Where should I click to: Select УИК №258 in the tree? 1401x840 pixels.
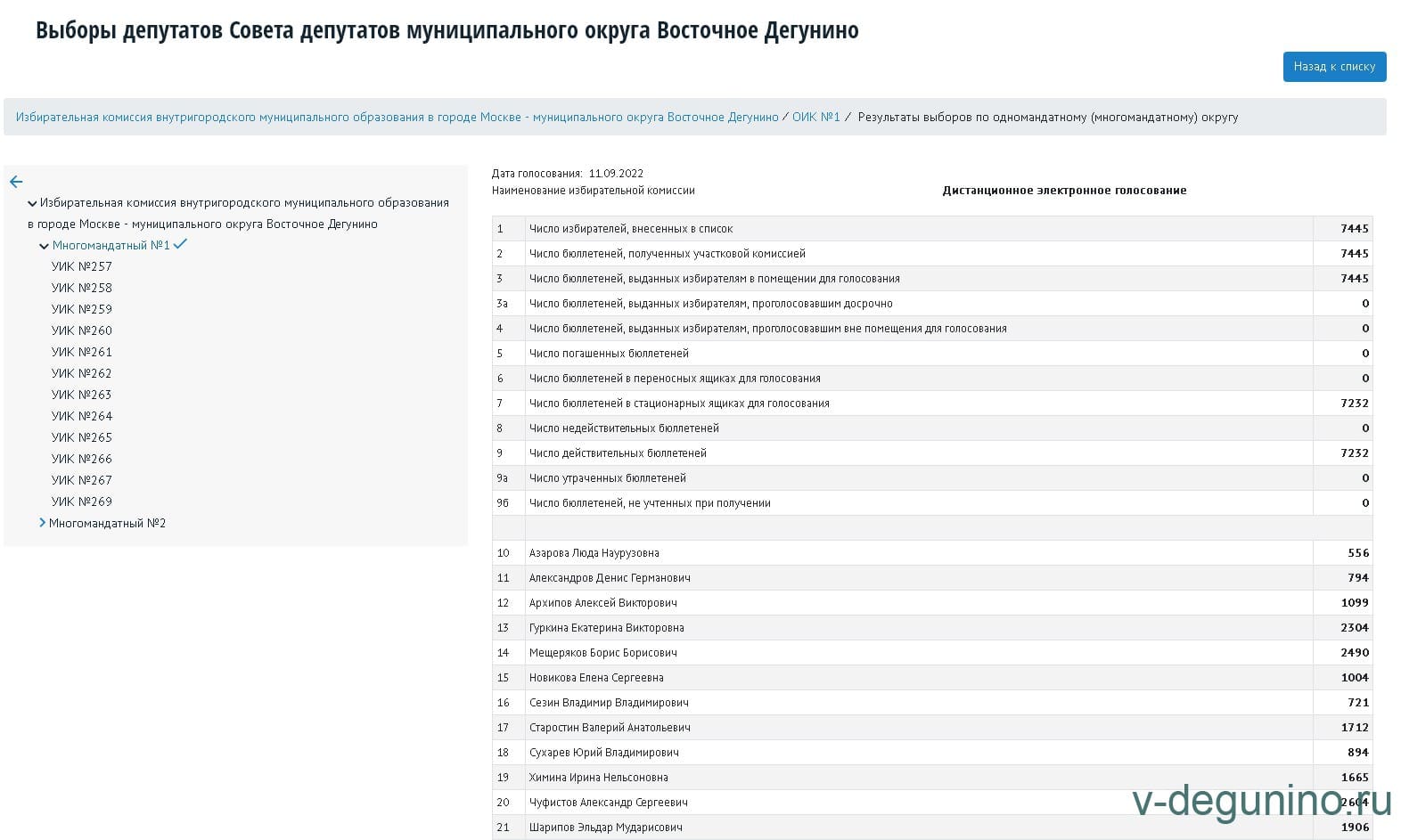point(82,288)
